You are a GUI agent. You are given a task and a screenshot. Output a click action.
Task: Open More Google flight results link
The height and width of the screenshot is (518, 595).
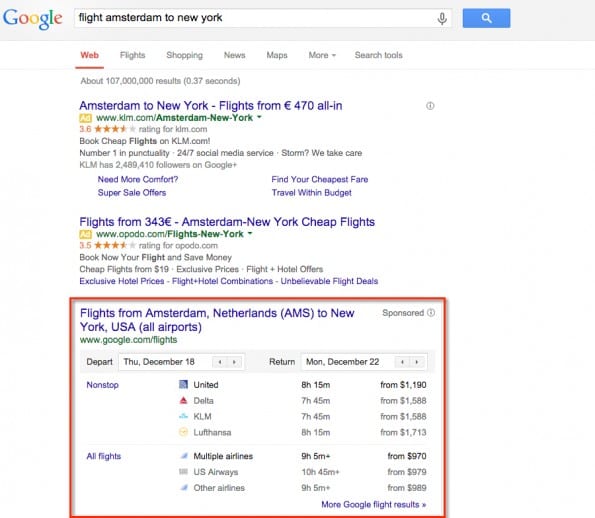(x=373, y=504)
